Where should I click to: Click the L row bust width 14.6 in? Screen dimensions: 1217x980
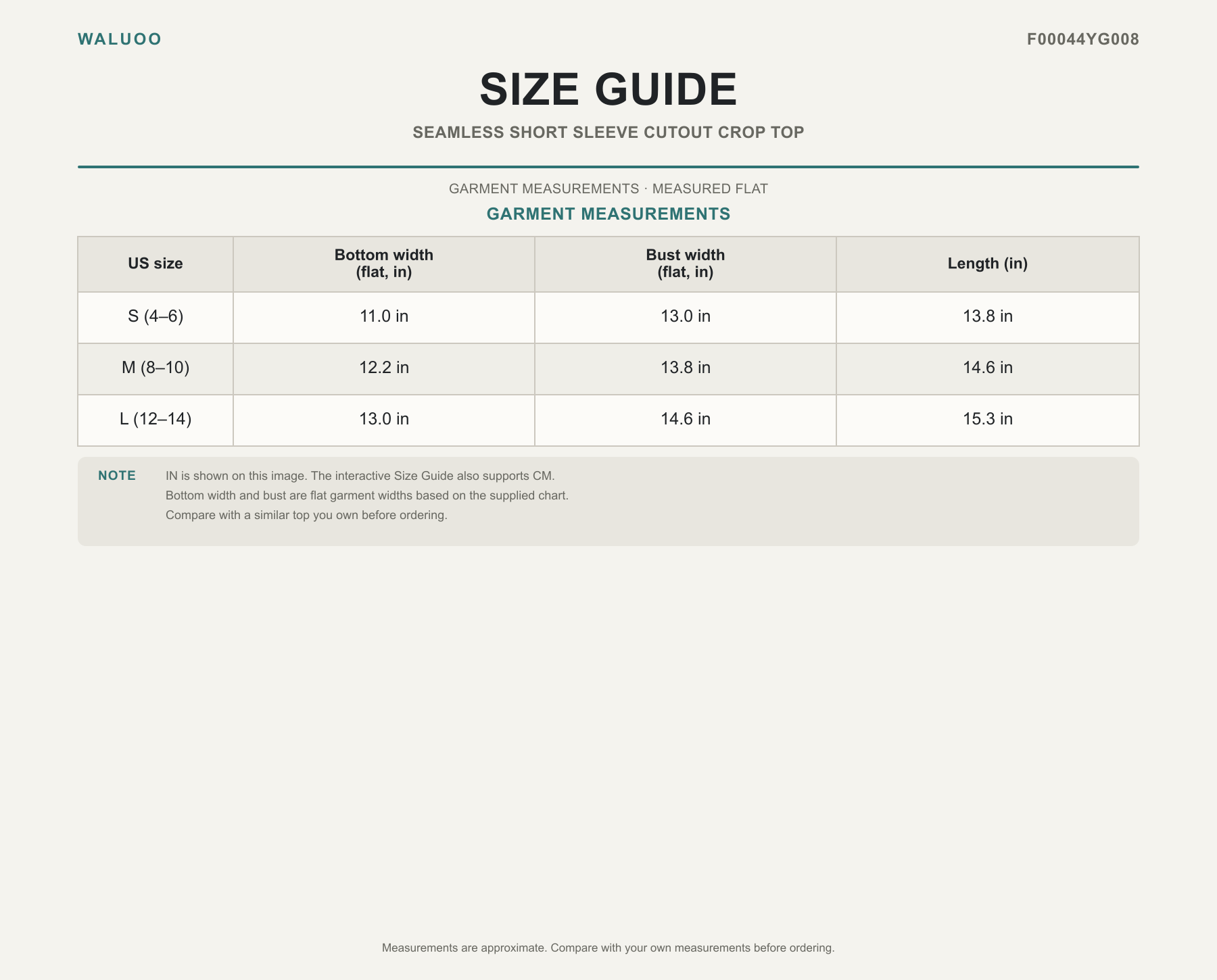tap(686, 420)
